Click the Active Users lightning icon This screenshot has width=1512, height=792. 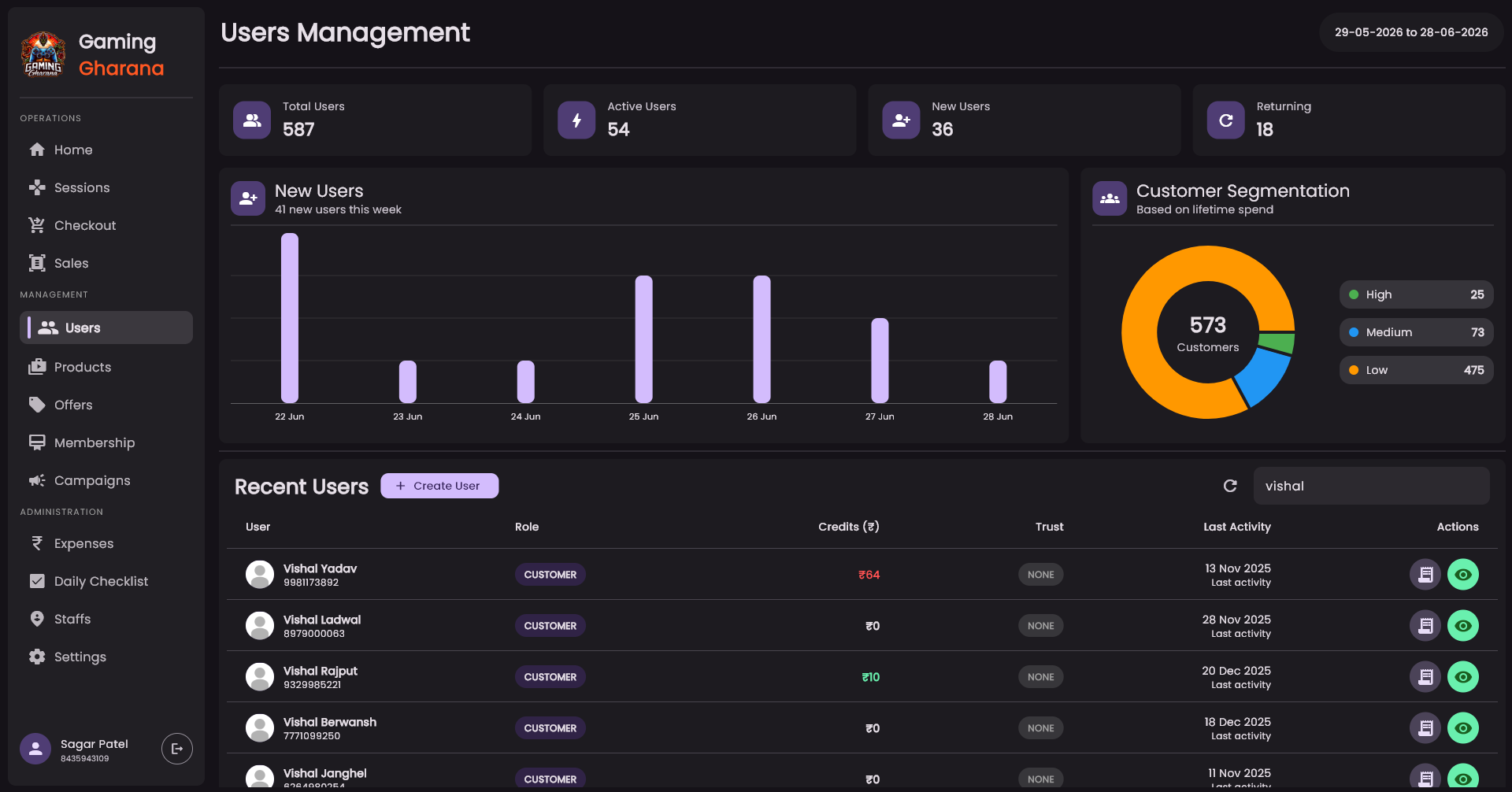(576, 120)
